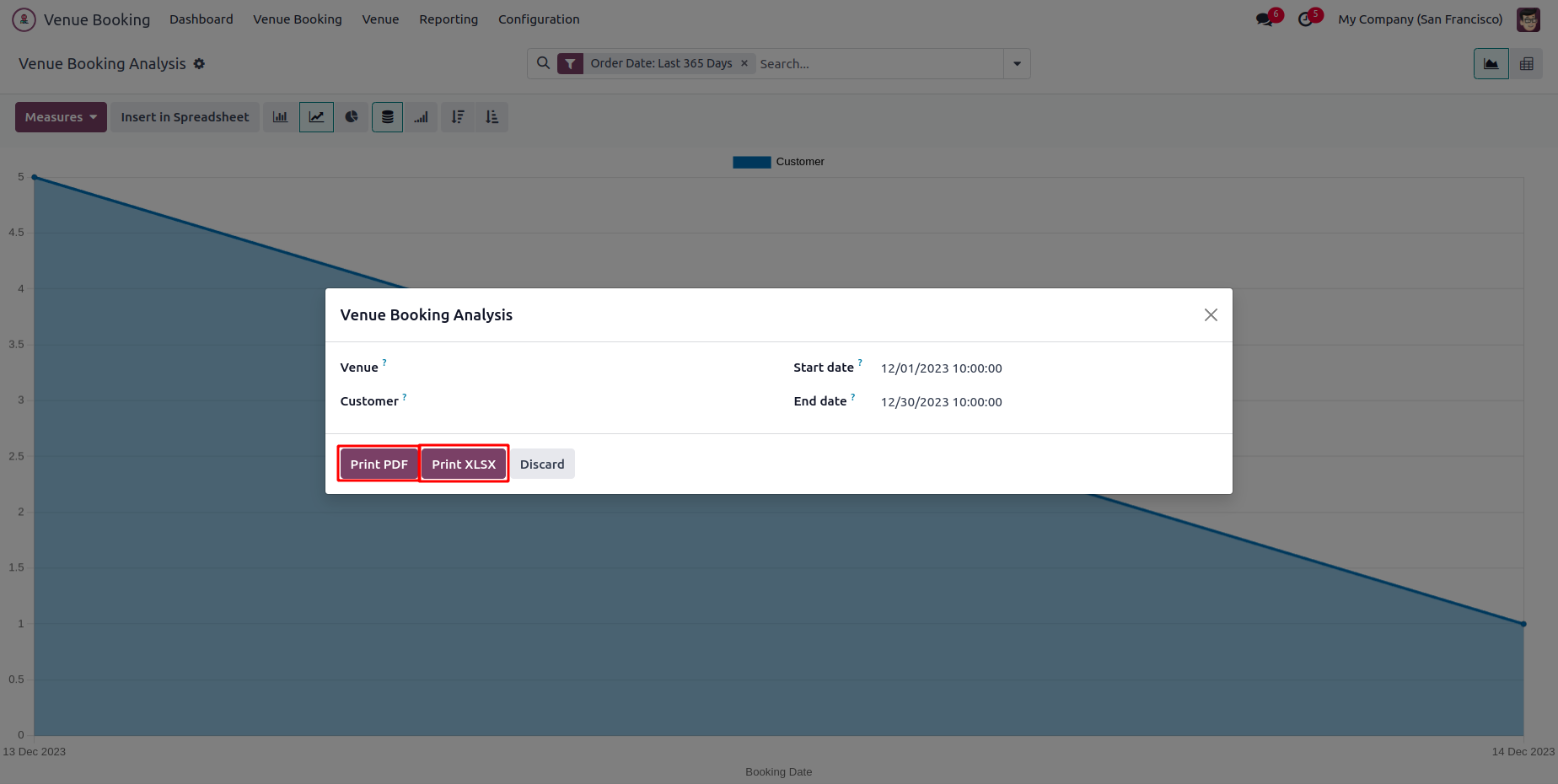1558x784 pixels.
Task: Sort chart in ascending order
Action: pyautogui.click(x=492, y=117)
